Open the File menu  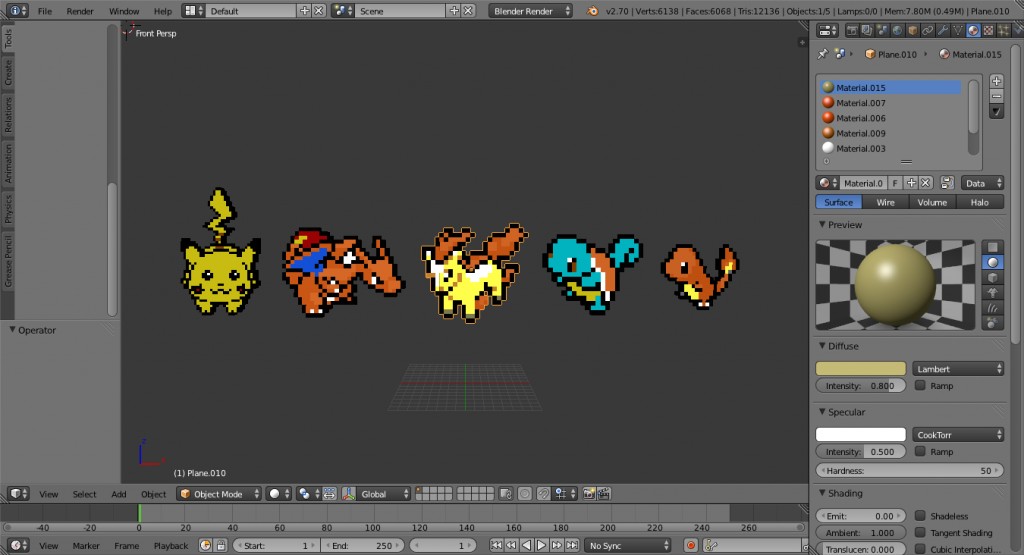click(x=44, y=11)
